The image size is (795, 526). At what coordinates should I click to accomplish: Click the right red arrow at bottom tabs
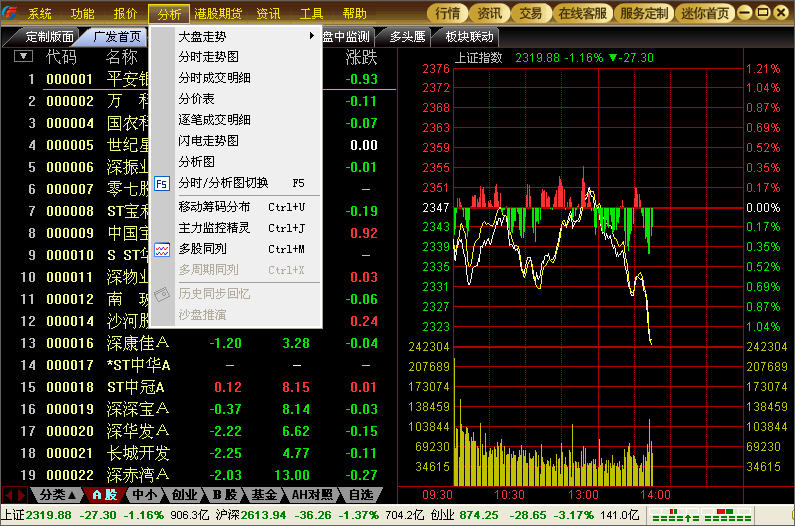click(22, 495)
